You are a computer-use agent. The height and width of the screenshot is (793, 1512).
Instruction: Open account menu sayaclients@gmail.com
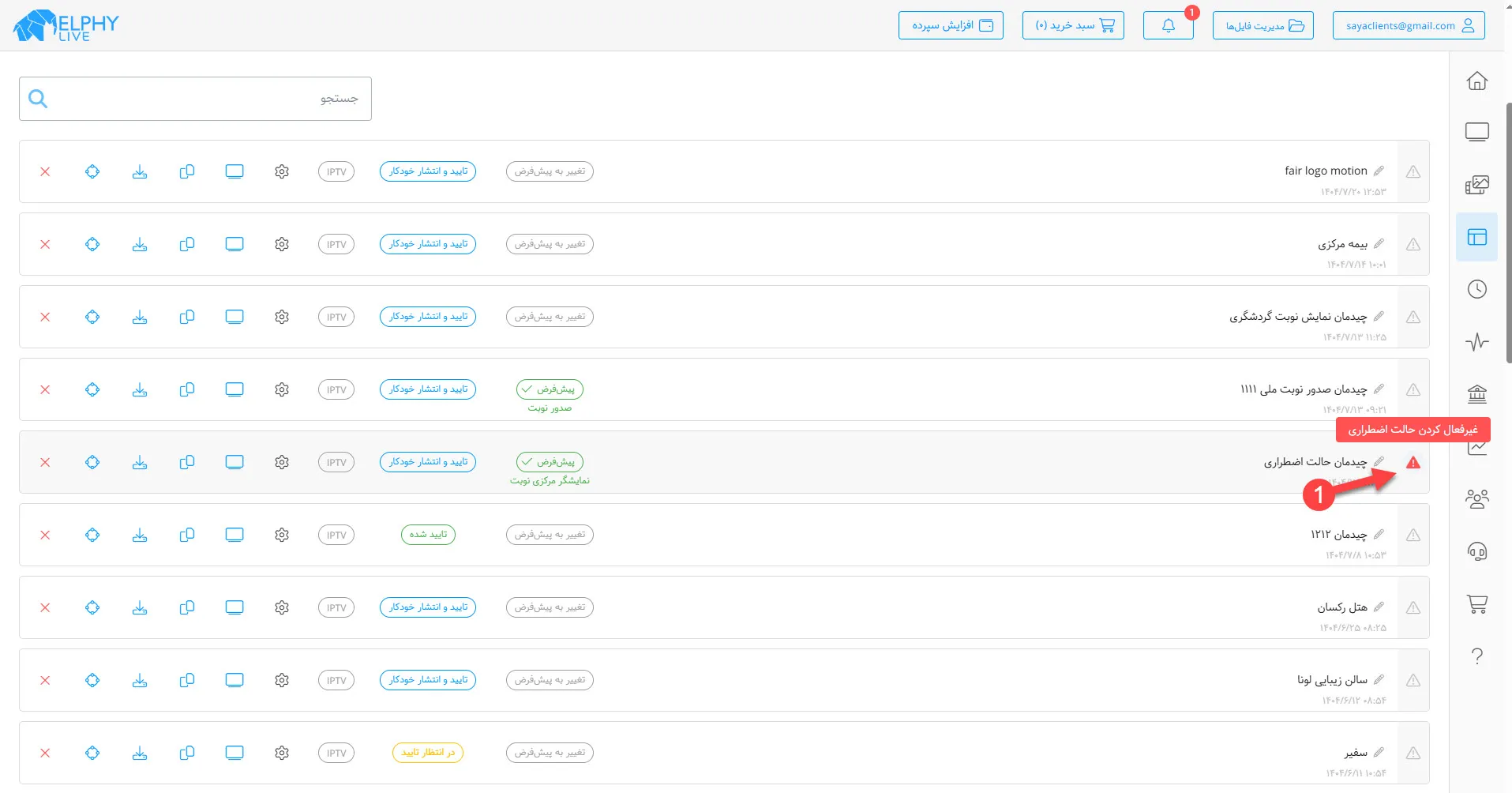[x=1408, y=25]
